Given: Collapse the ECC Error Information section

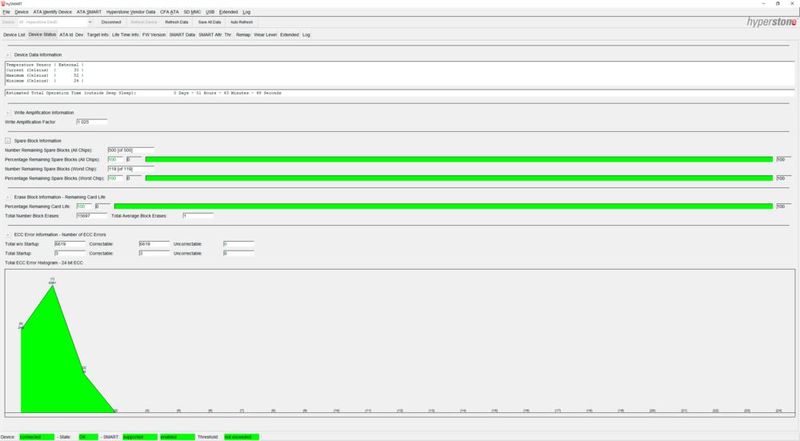Looking at the screenshot, I should pyautogui.click(x=8, y=235).
